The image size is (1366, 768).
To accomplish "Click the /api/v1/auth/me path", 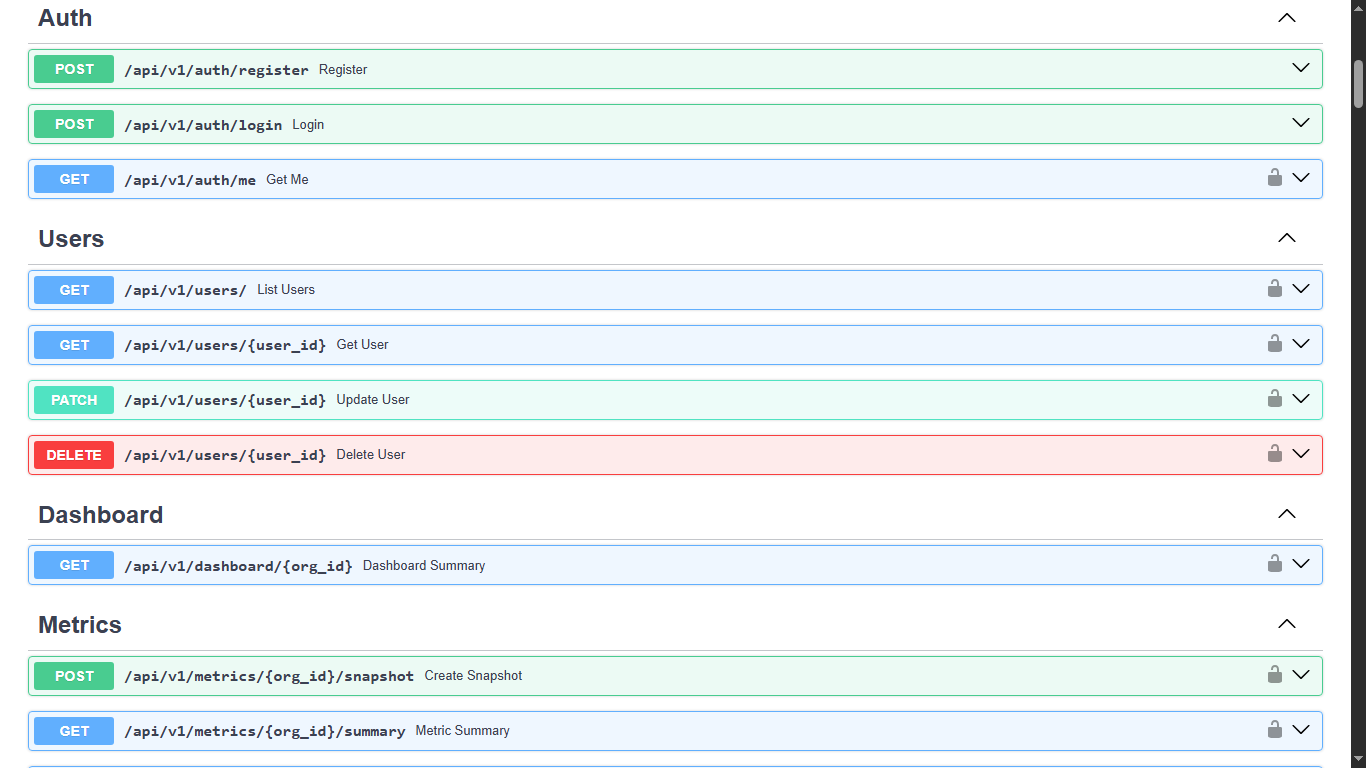I will point(190,180).
